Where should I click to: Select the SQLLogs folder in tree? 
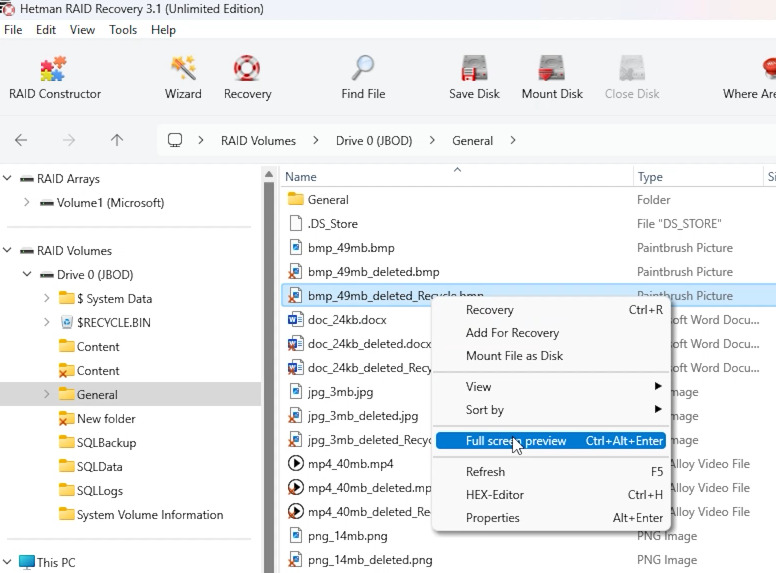point(99,490)
